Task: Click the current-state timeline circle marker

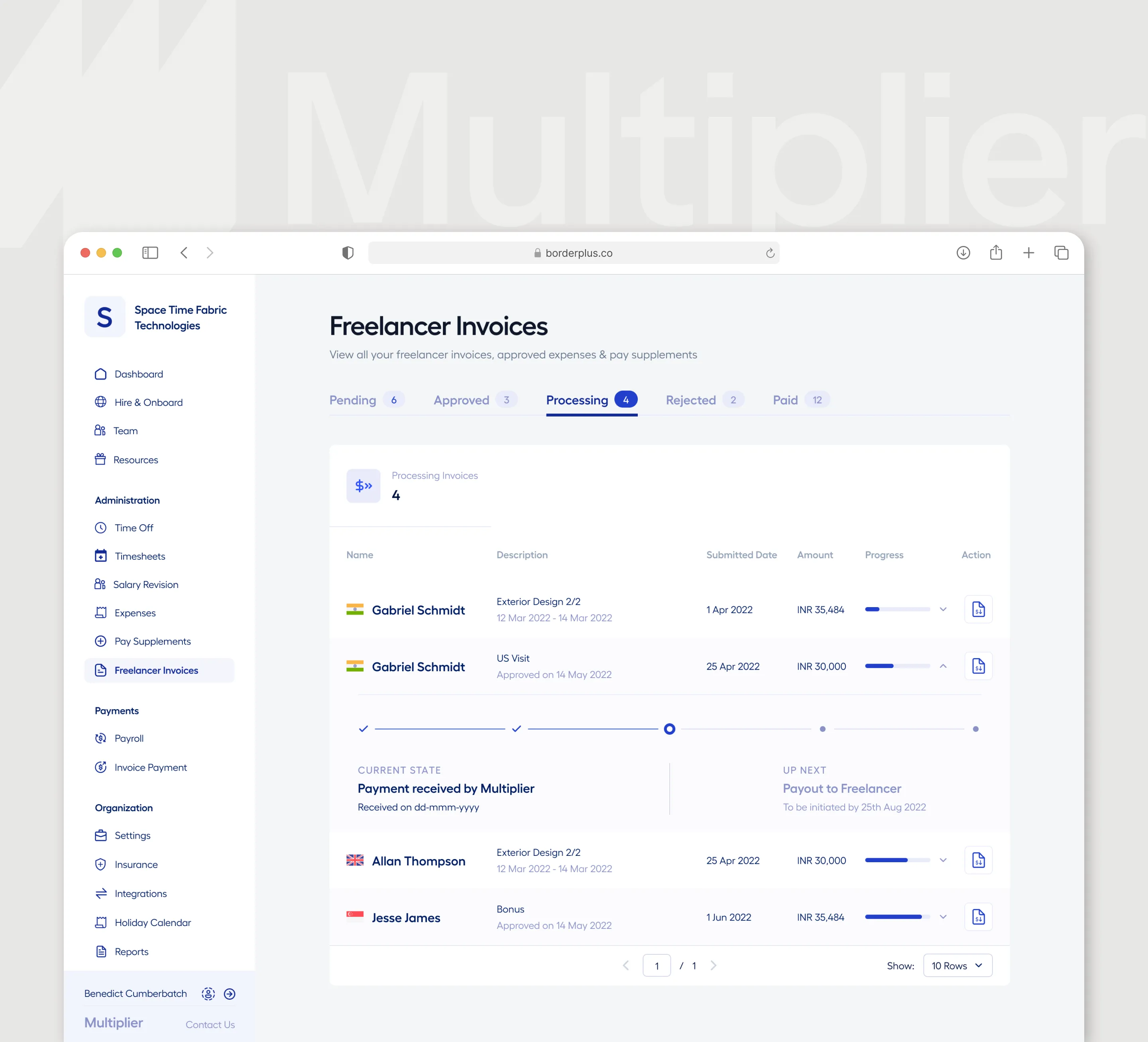Action: [x=670, y=729]
